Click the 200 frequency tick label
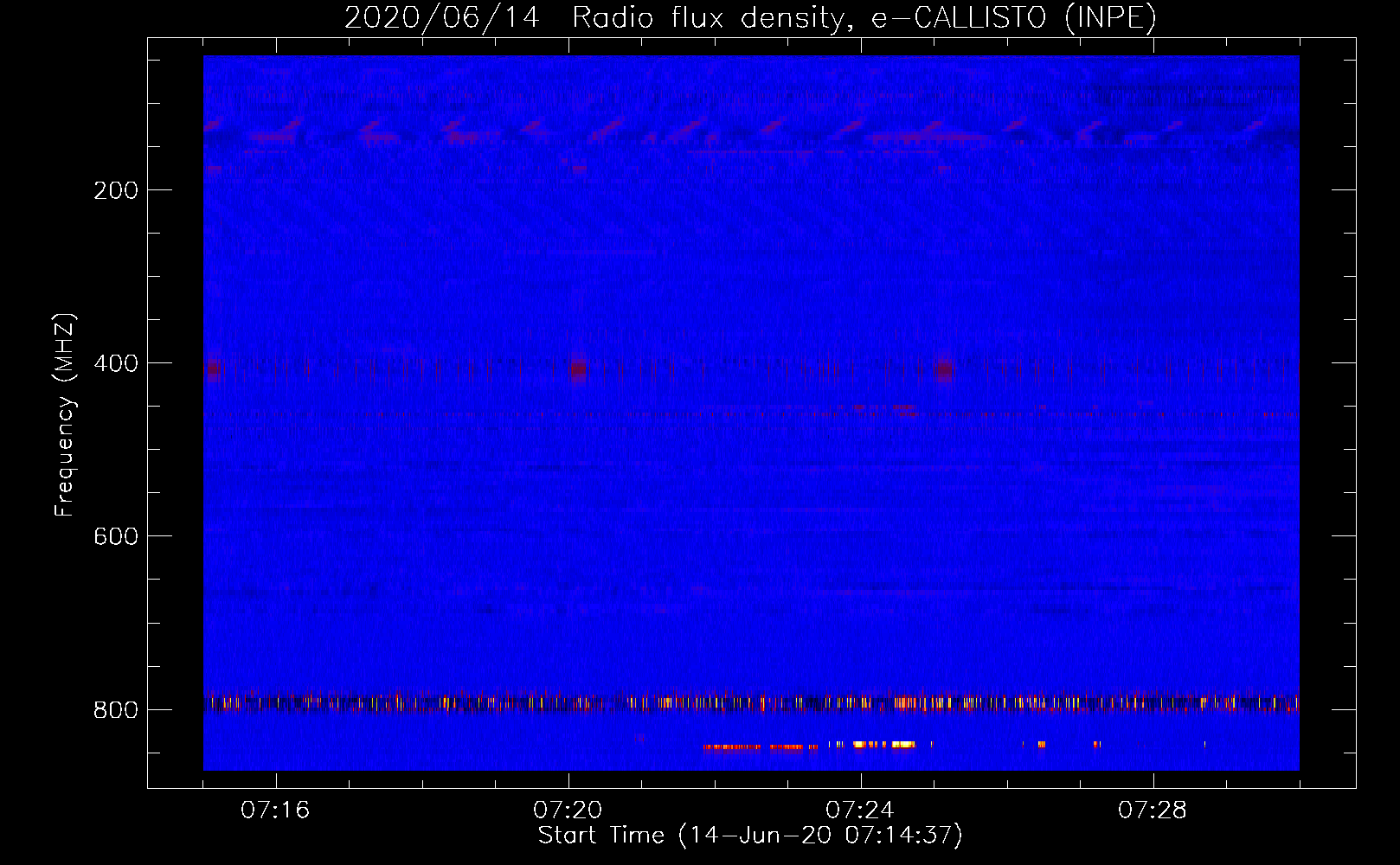The height and width of the screenshot is (865, 1400). (x=116, y=190)
